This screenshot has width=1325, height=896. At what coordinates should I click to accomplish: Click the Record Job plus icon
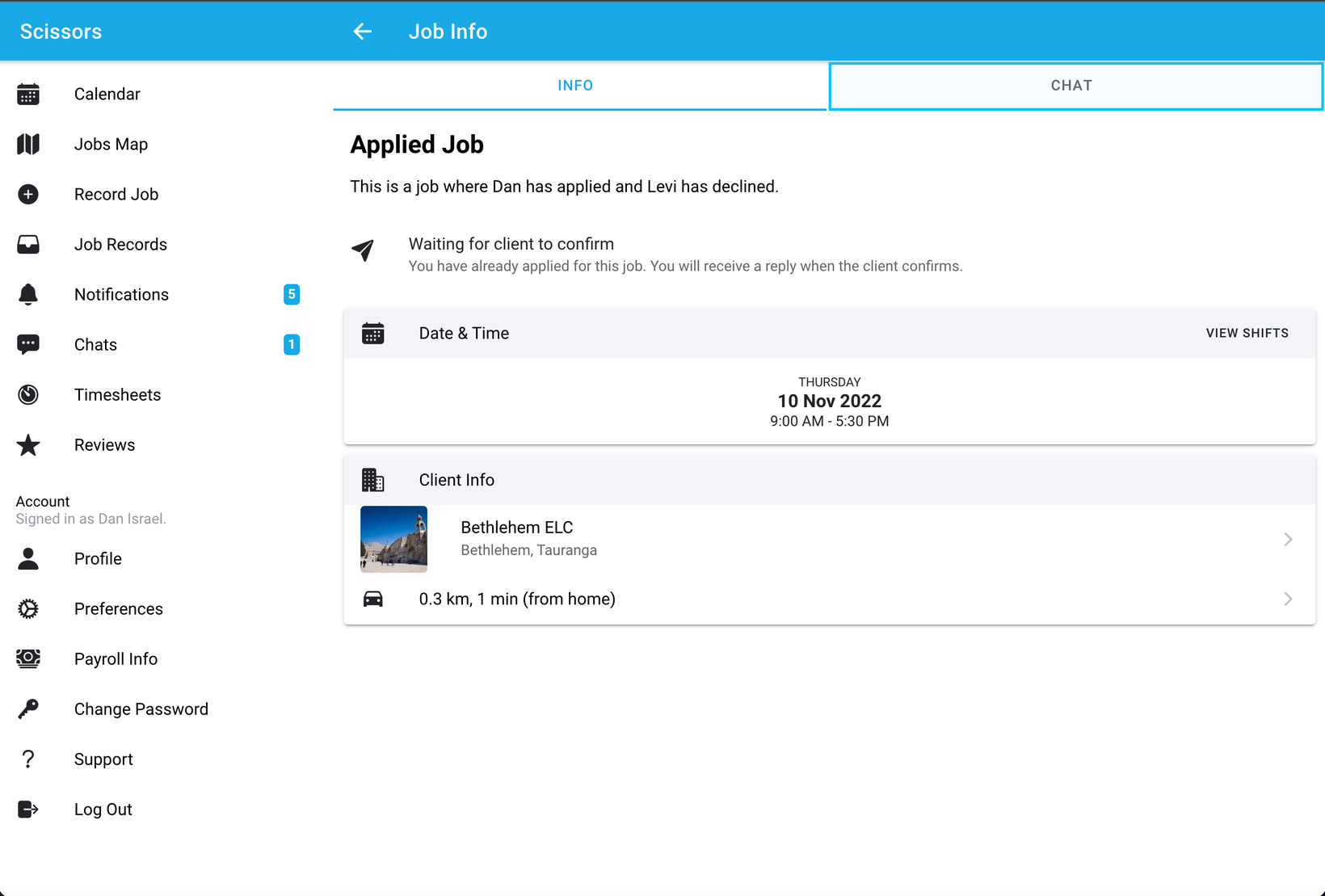[x=28, y=195]
